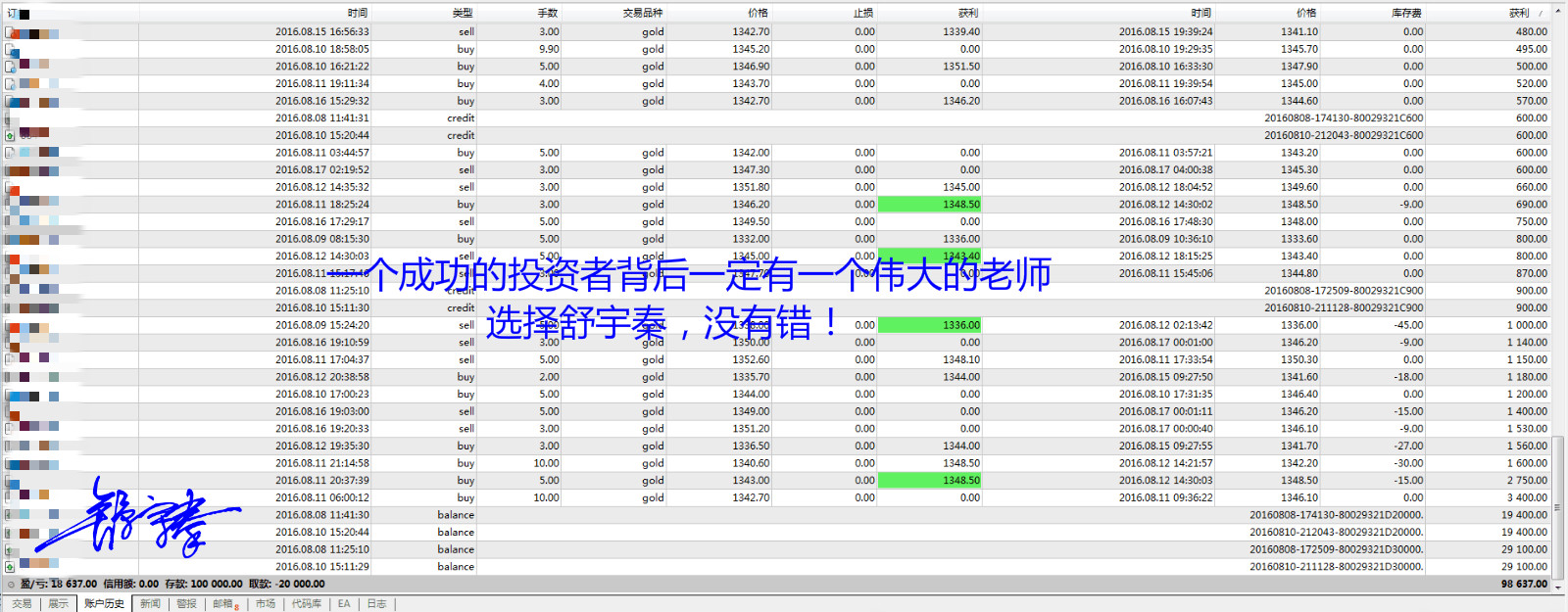Click the profit value 480.00
The height and width of the screenshot is (612, 1568).
[x=1532, y=32]
